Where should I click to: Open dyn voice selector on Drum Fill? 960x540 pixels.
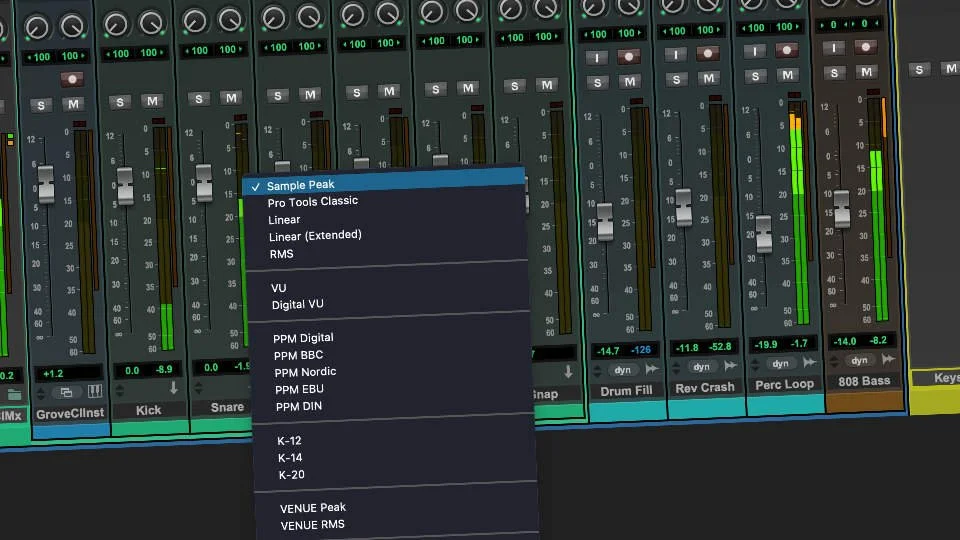click(x=623, y=370)
